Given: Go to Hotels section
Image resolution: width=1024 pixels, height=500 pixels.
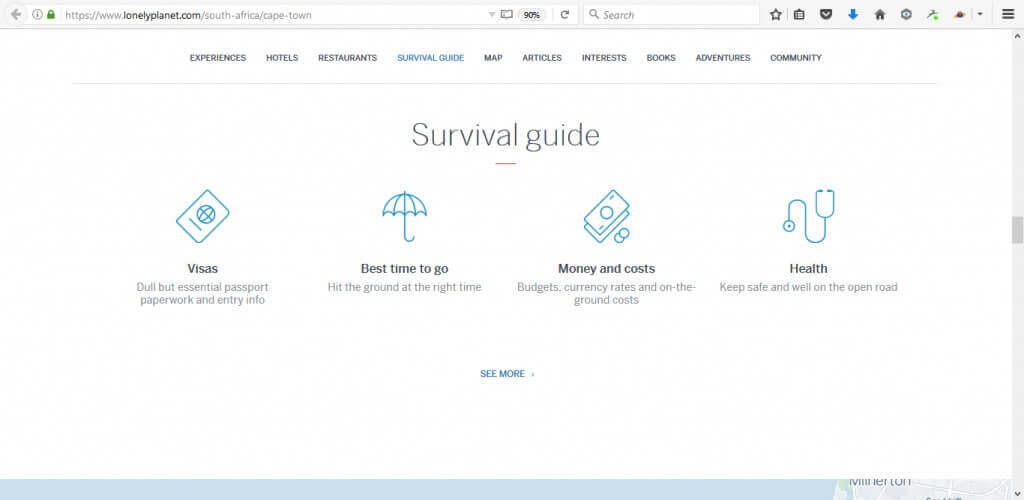Looking at the screenshot, I should coord(282,58).
